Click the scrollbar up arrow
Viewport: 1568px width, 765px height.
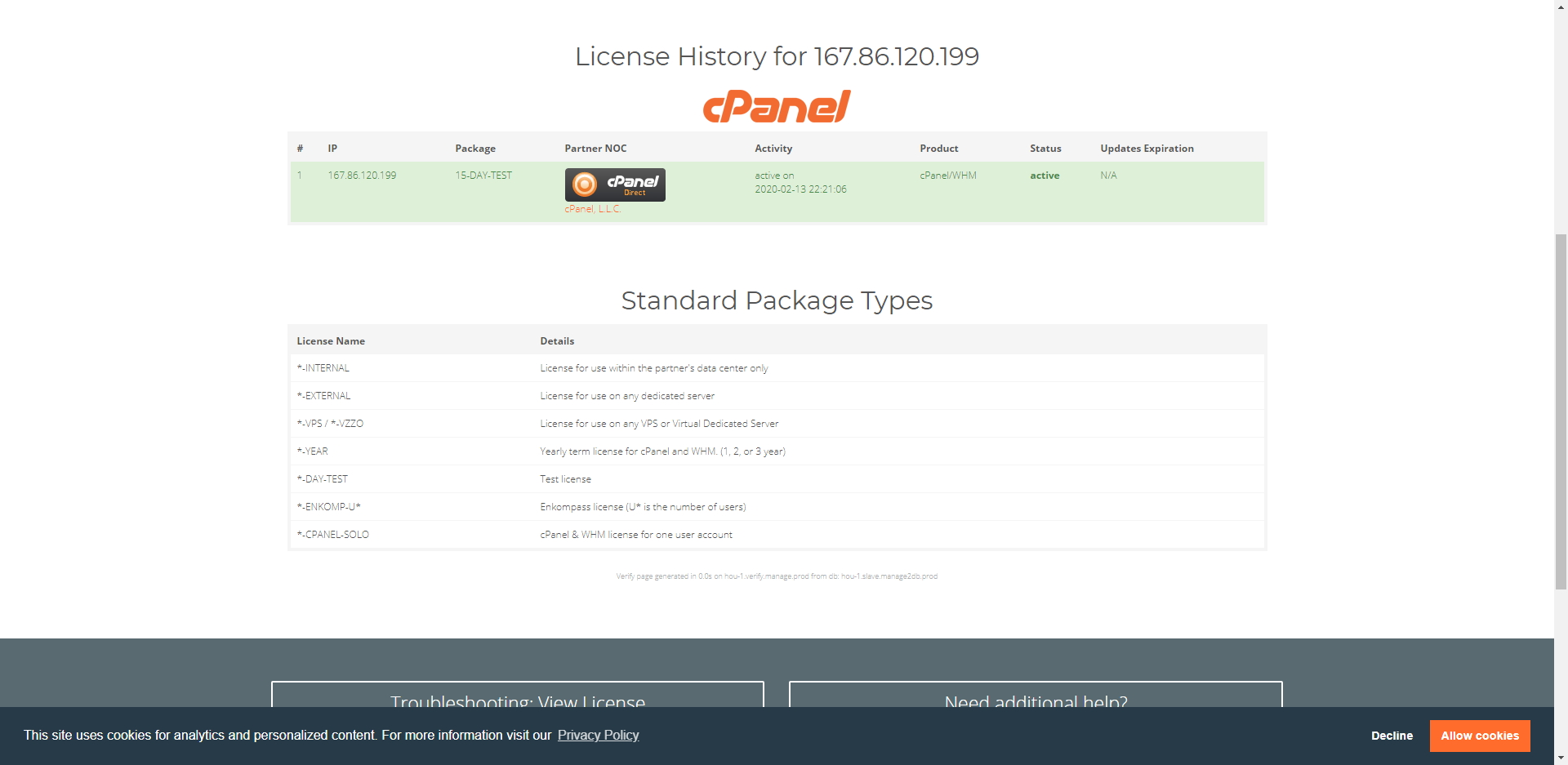coord(1561,7)
